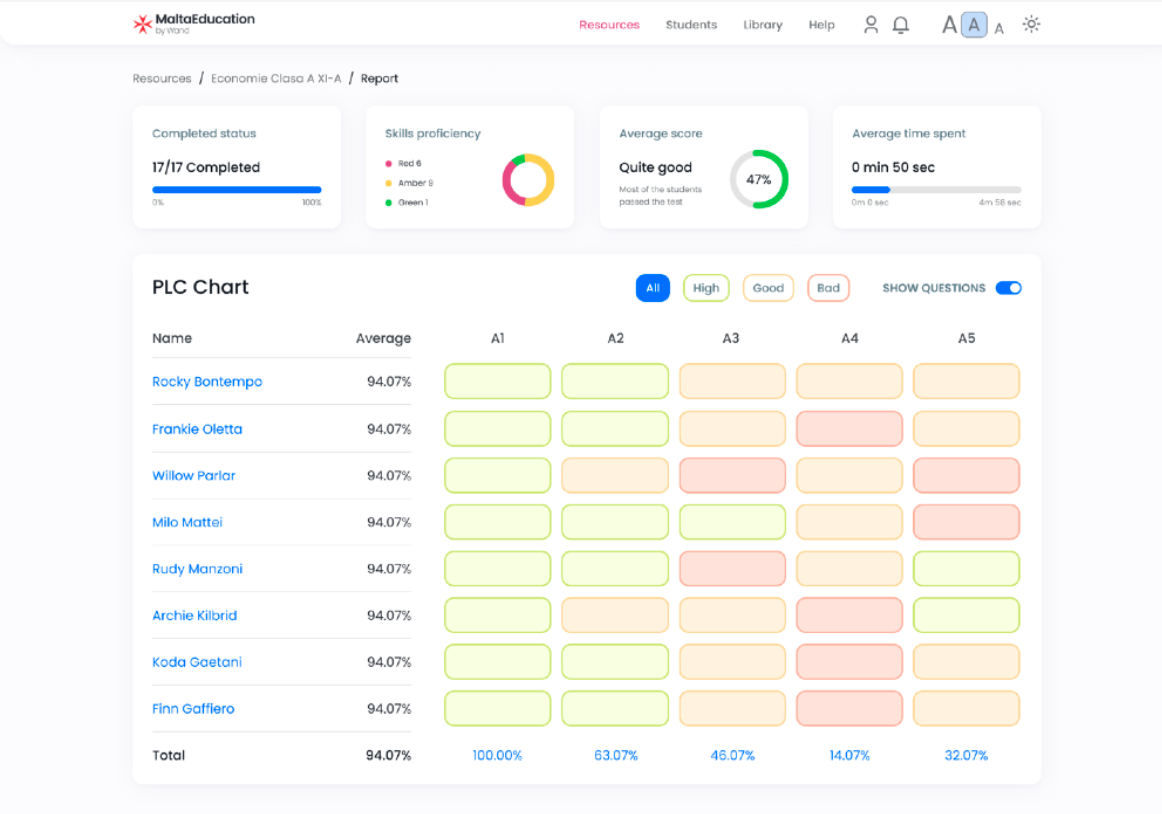
Task: Open the notifications bell
Action: tap(901, 25)
